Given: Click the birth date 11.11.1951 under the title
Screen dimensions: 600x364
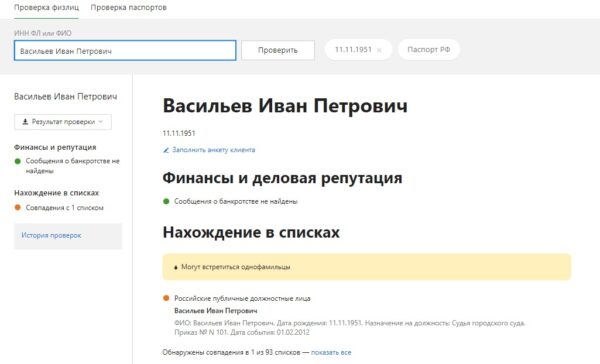Looking at the screenshot, I should pyautogui.click(x=179, y=133).
